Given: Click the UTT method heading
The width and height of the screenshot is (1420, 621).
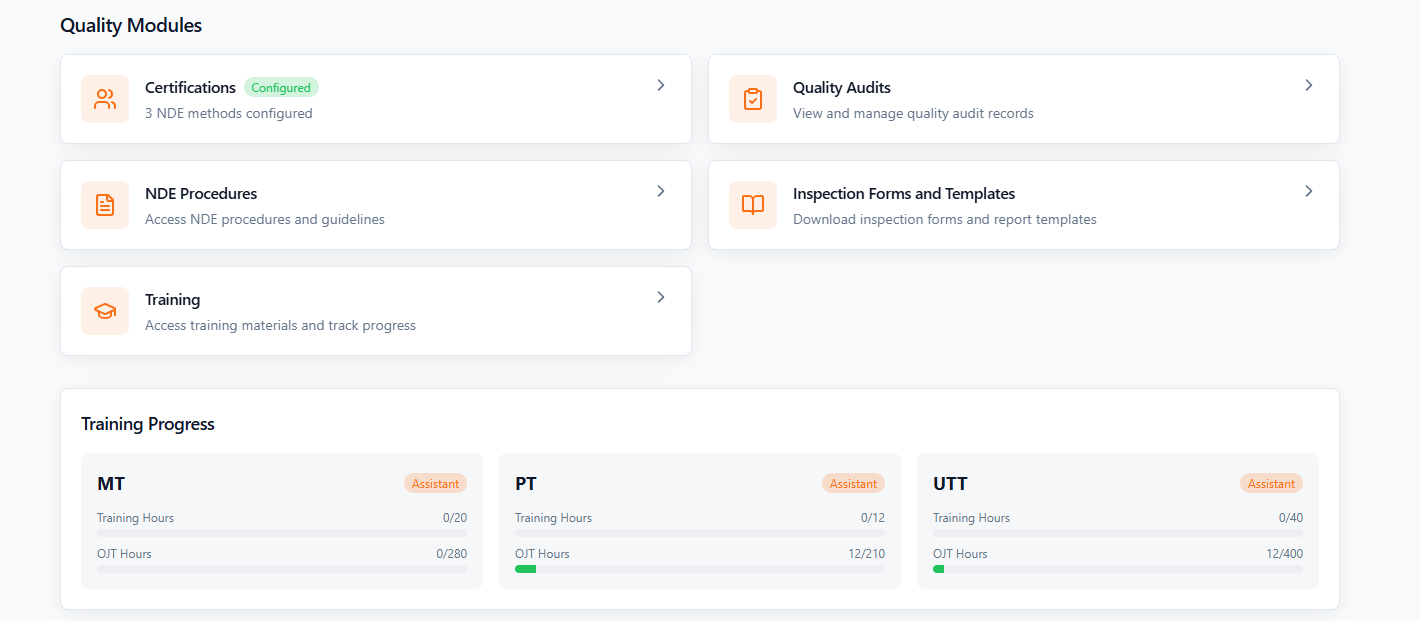Looking at the screenshot, I should click(950, 484).
